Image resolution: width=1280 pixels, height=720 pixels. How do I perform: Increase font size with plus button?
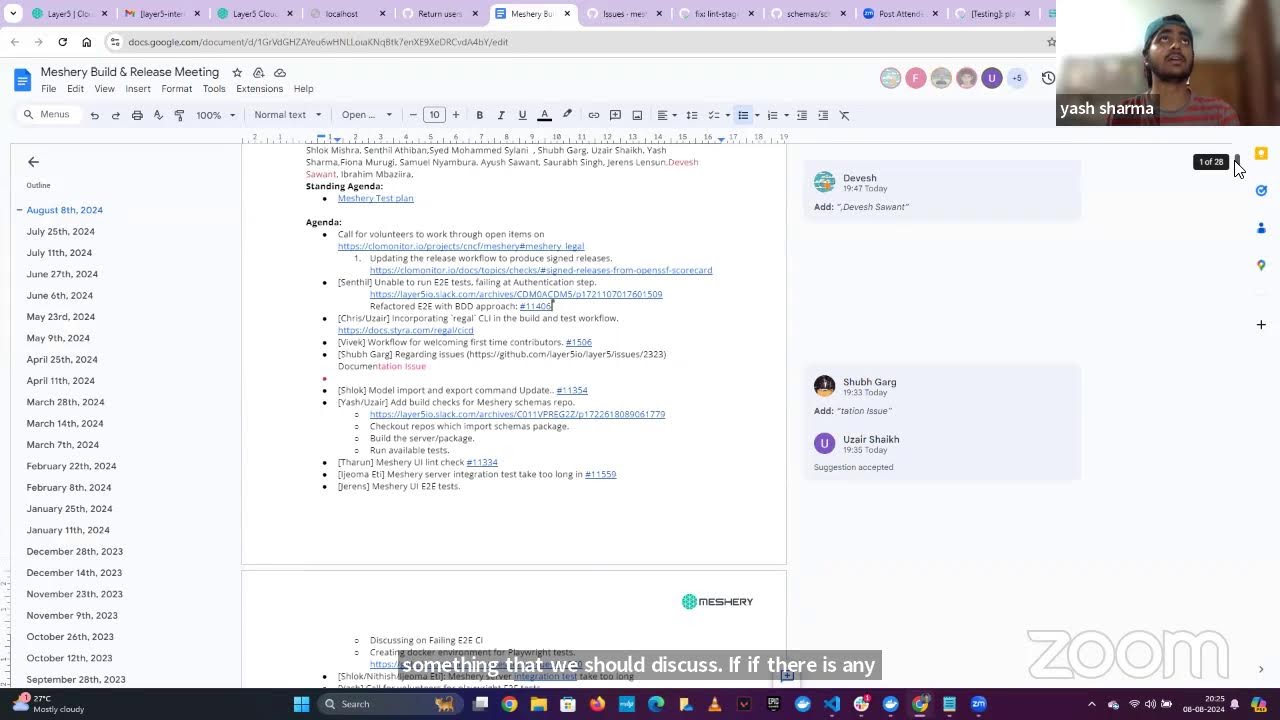click(456, 115)
